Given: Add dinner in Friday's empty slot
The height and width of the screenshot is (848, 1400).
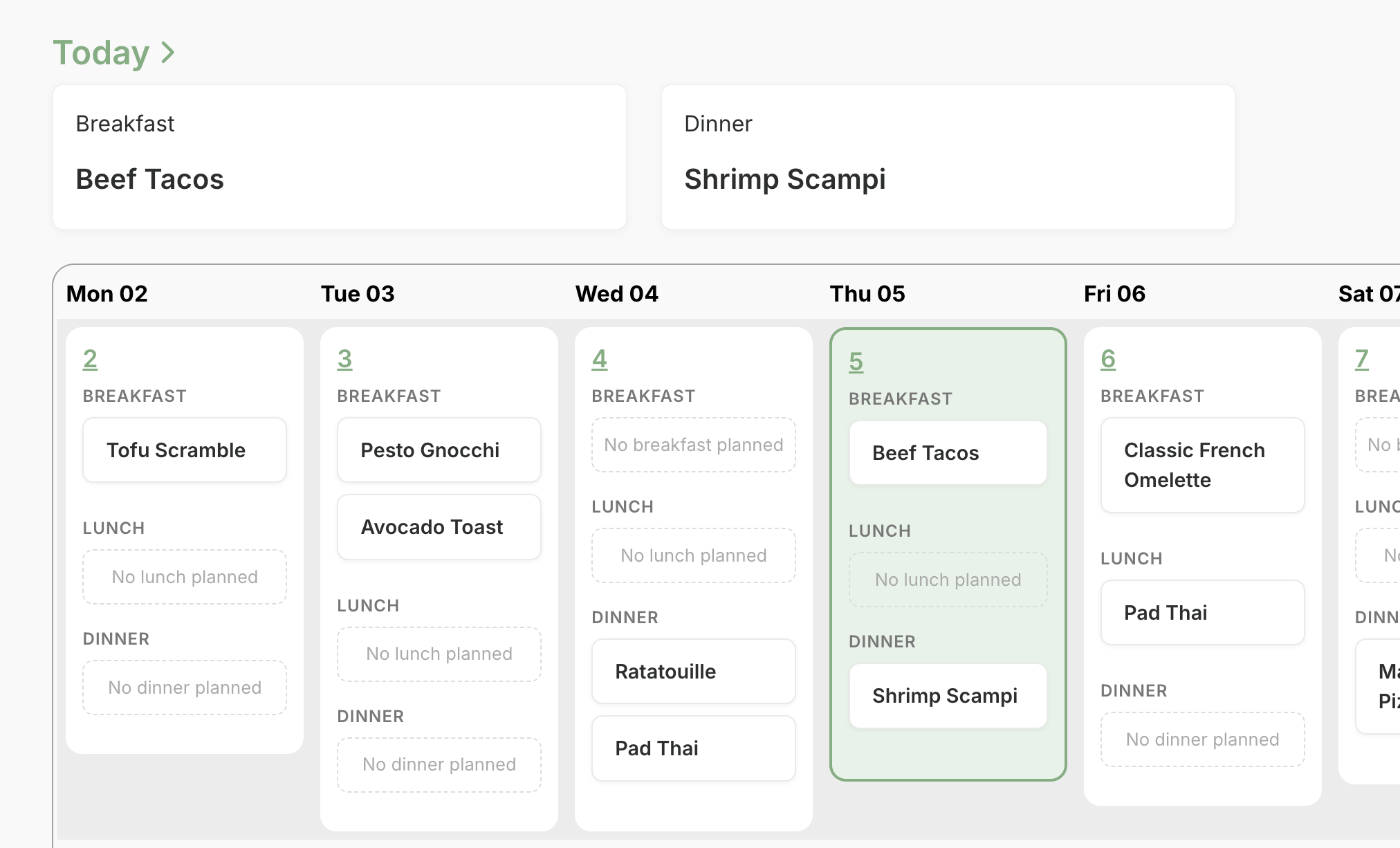Looking at the screenshot, I should pyautogui.click(x=1202, y=739).
